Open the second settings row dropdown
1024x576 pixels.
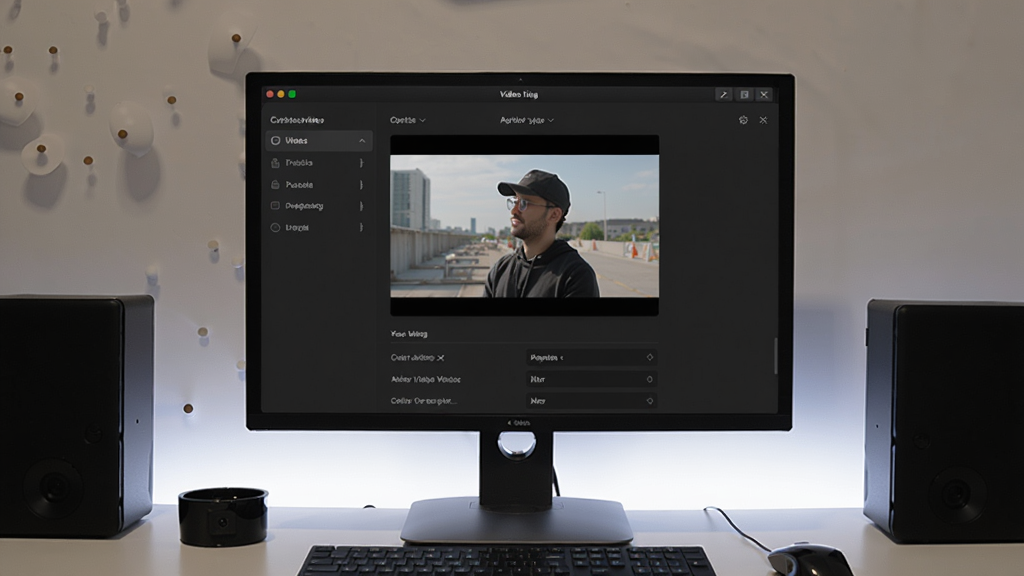click(x=592, y=379)
